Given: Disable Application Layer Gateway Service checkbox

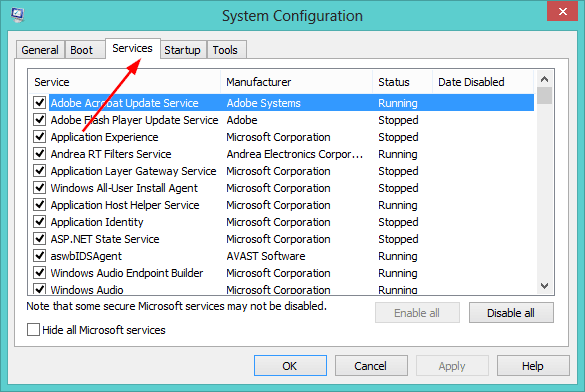Looking at the screenshot, I should pos(40,171).
